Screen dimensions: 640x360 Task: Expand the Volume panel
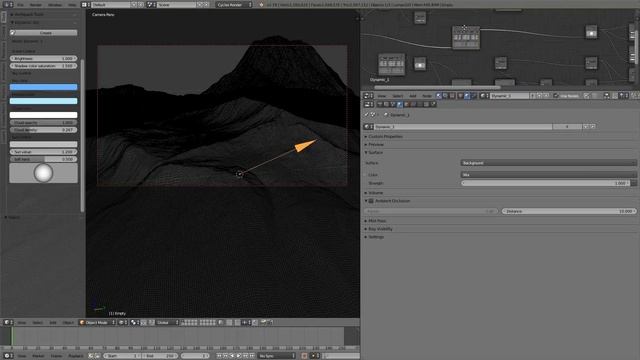(x=376, y=193)
